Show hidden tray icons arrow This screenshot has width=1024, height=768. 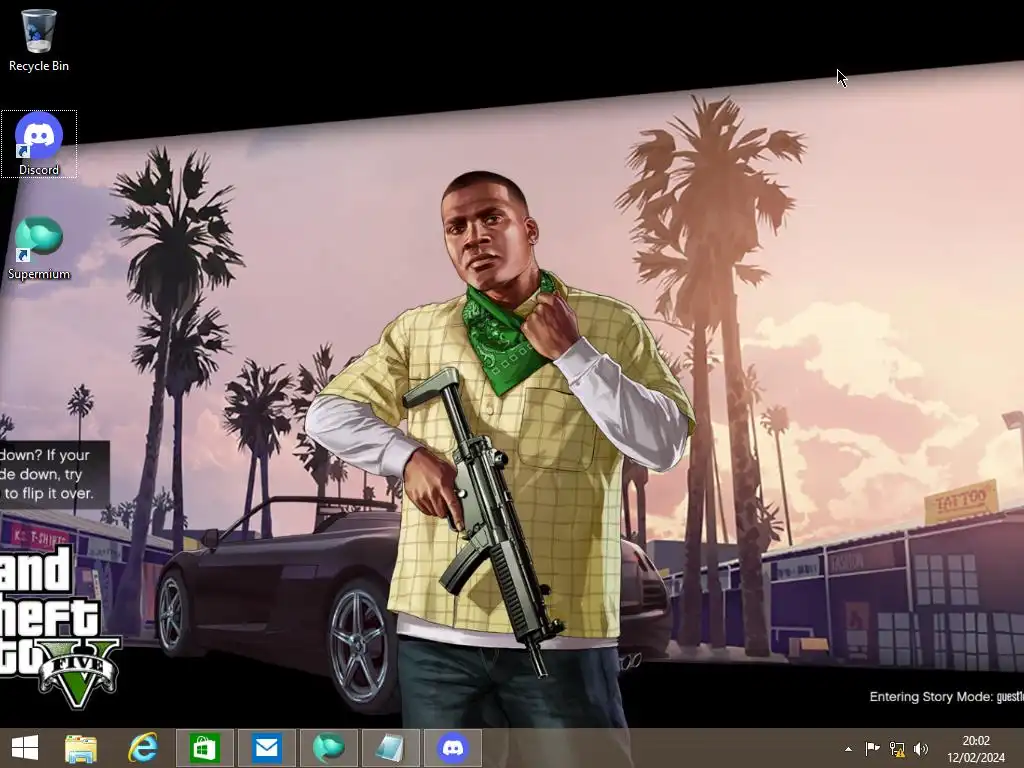(848, 749)
